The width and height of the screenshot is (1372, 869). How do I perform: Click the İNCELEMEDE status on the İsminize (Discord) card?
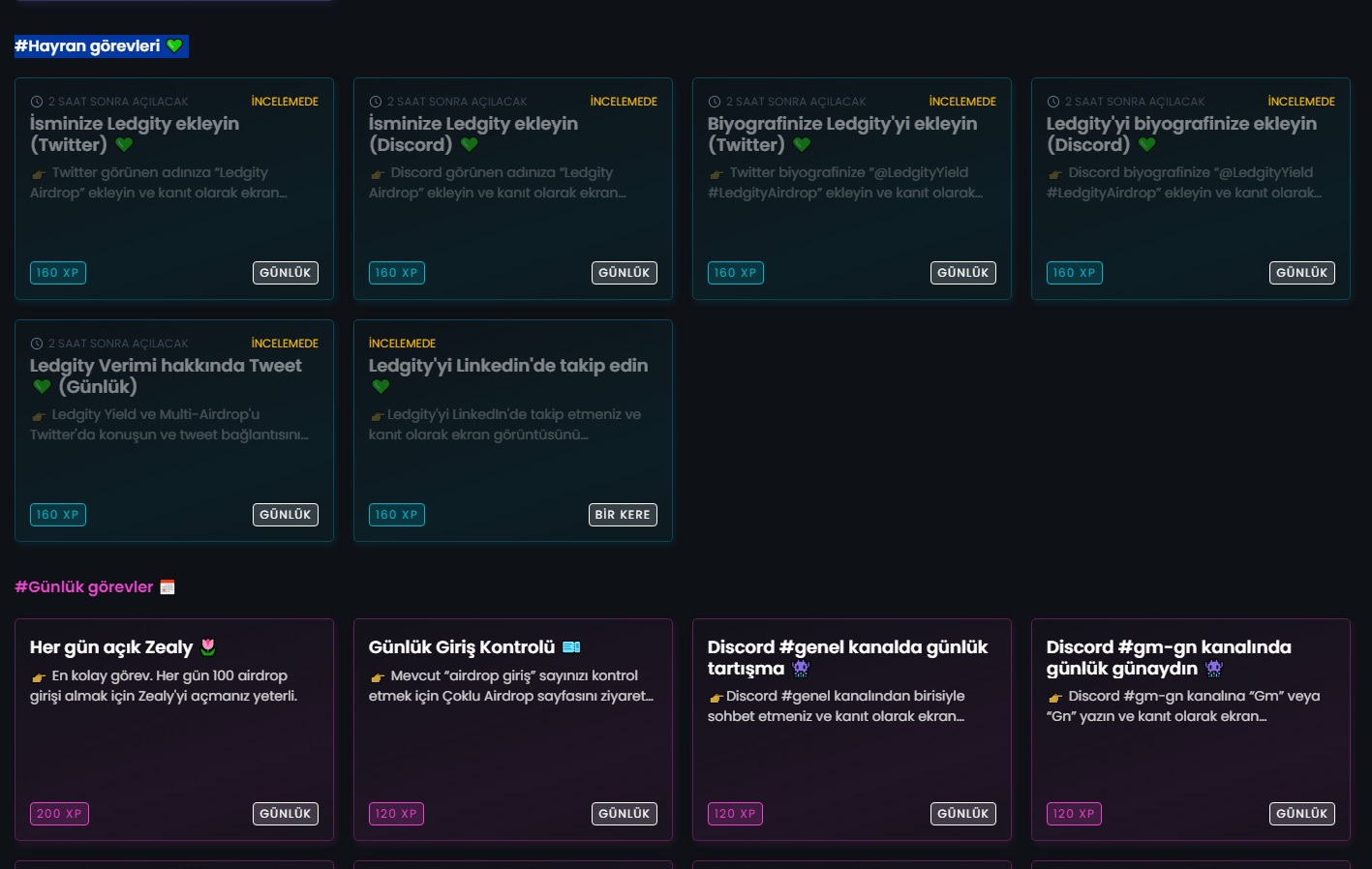(624, 102)
